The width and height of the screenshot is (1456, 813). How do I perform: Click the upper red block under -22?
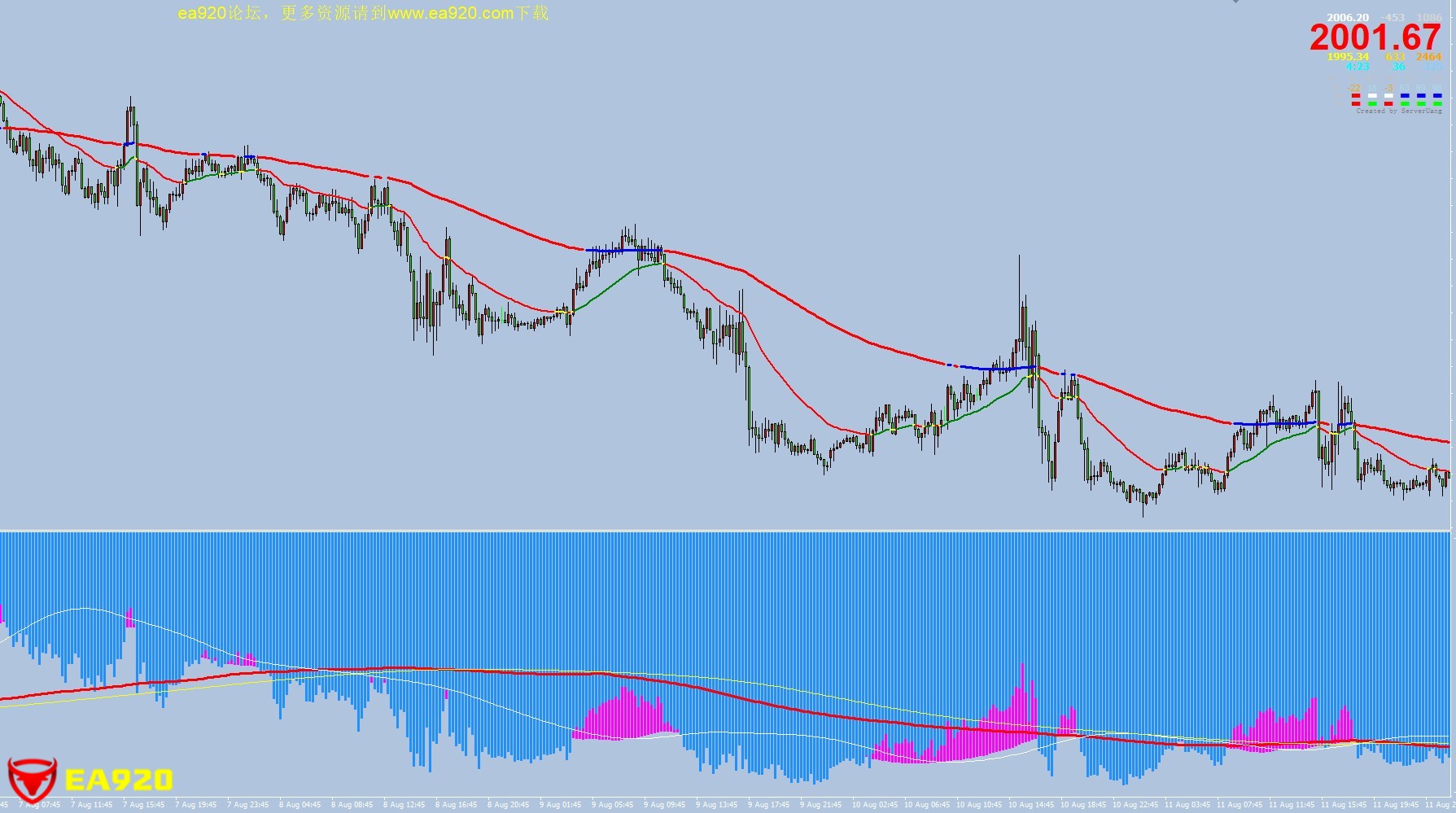(x=1356, y=95)
